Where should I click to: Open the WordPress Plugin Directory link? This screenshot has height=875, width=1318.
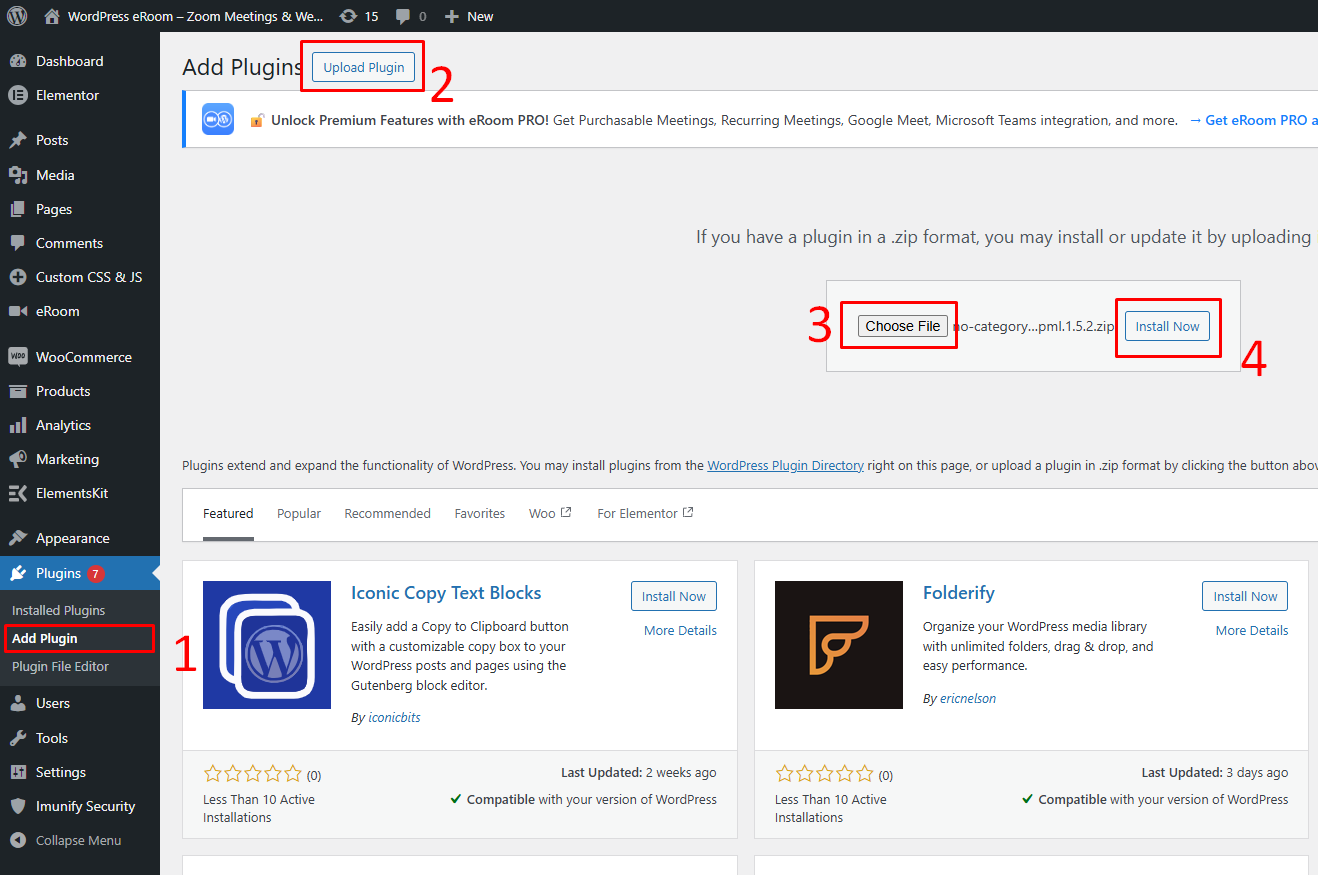click(785, 465)
